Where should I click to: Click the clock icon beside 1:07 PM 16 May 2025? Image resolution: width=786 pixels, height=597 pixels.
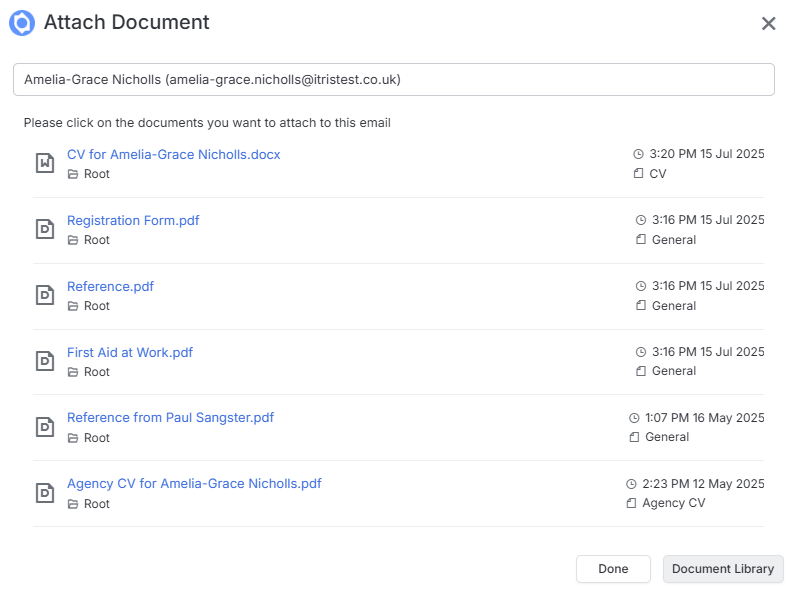point(634,418)
